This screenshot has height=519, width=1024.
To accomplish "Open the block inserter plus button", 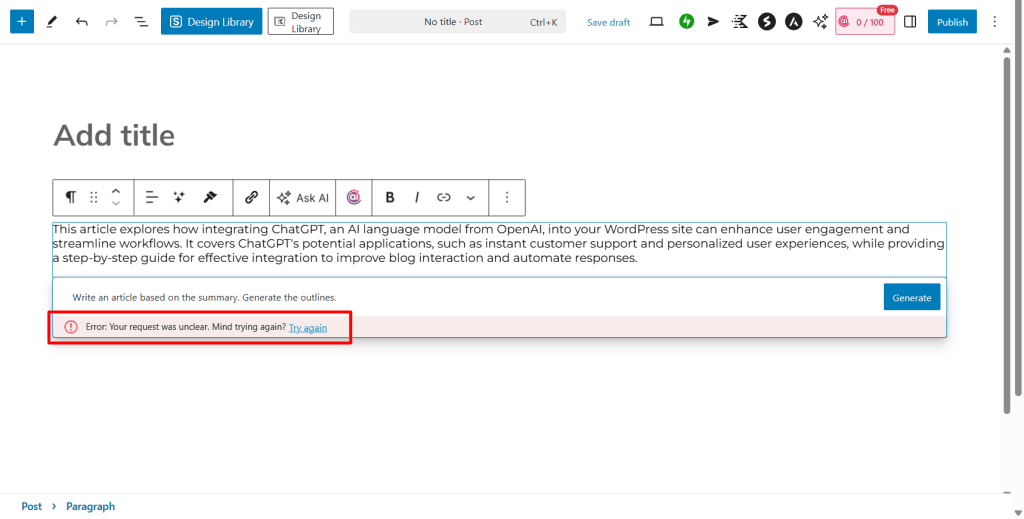I will [22, 21].
